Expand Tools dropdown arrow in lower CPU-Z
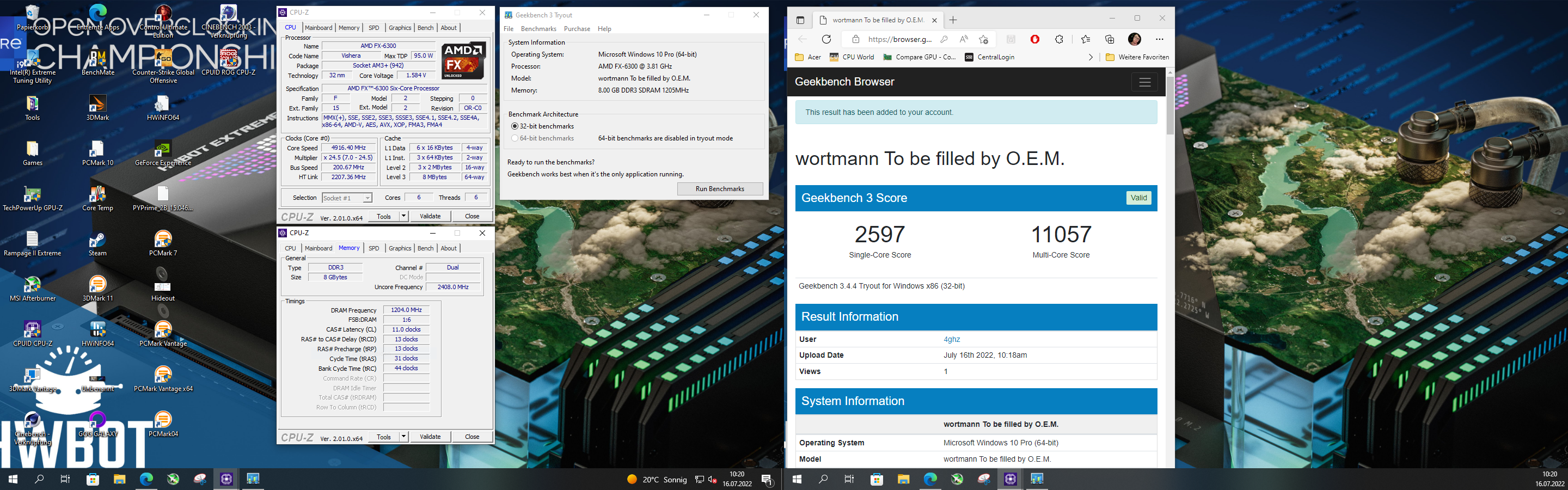This screenshot has width=1568, height=490. click(403, 437)
